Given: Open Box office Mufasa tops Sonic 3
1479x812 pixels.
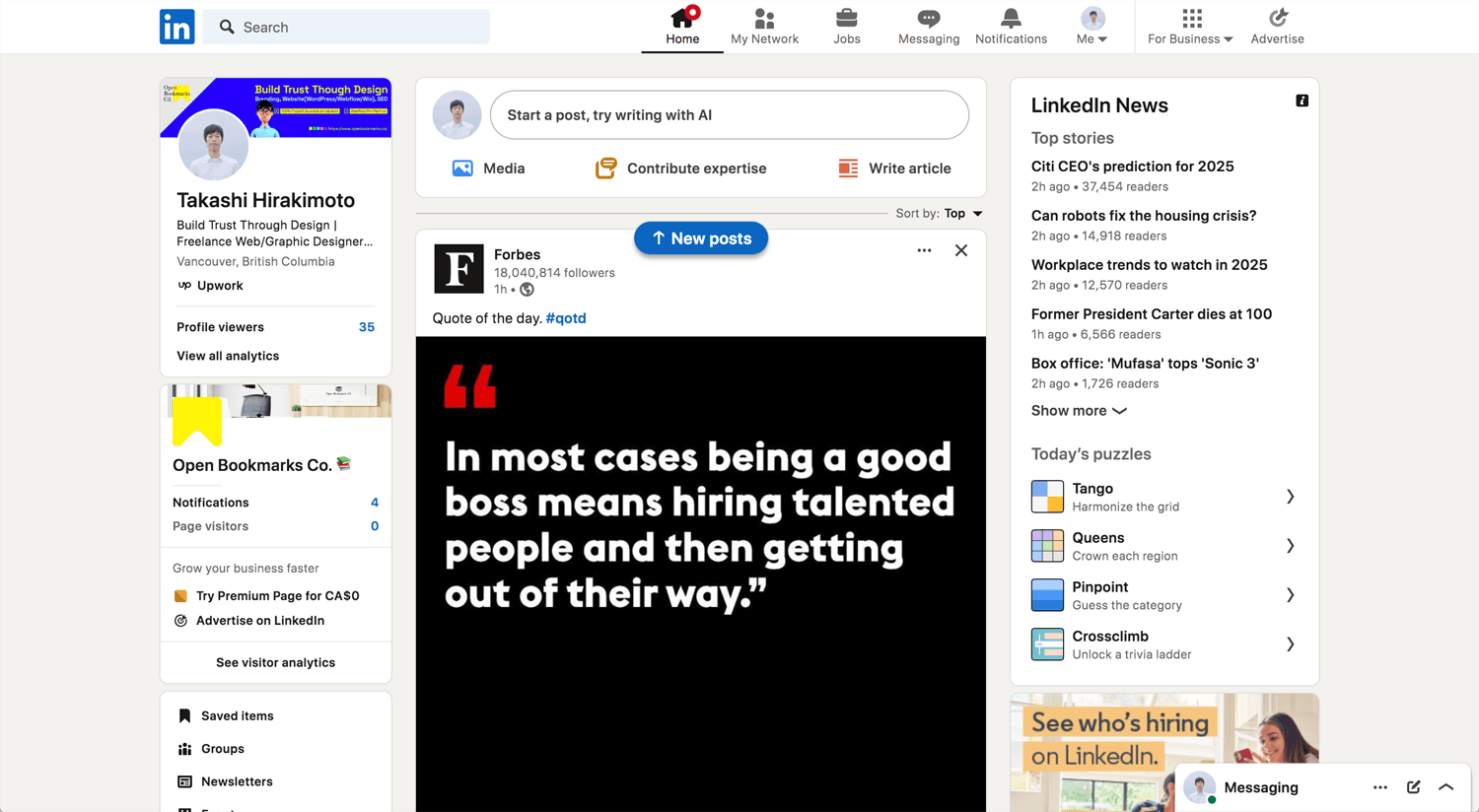Looking at the screenshot, I should [x=1145, y=364].
